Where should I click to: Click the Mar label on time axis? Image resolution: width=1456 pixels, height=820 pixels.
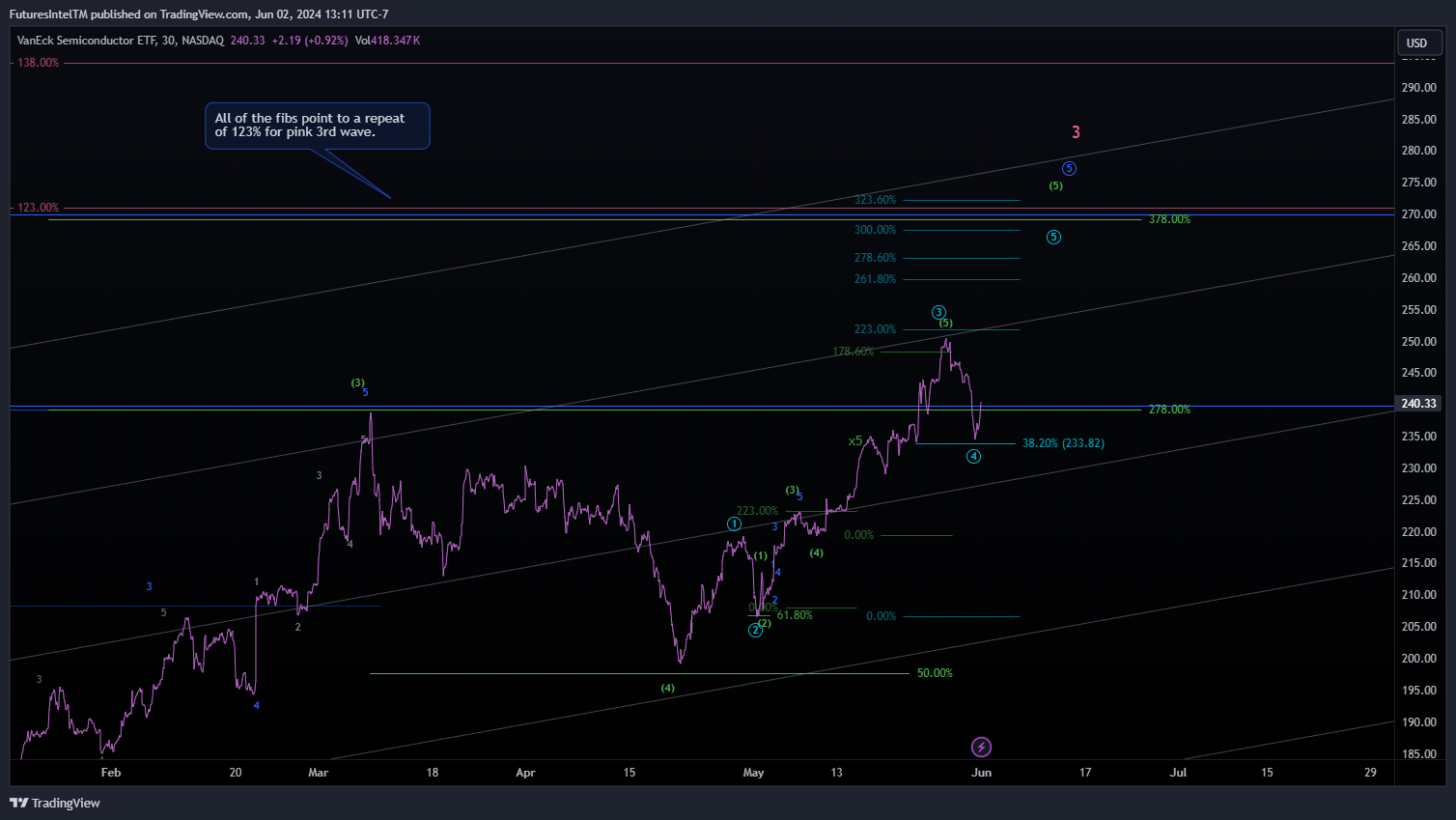pyautogui.click(x=318, y=773)
